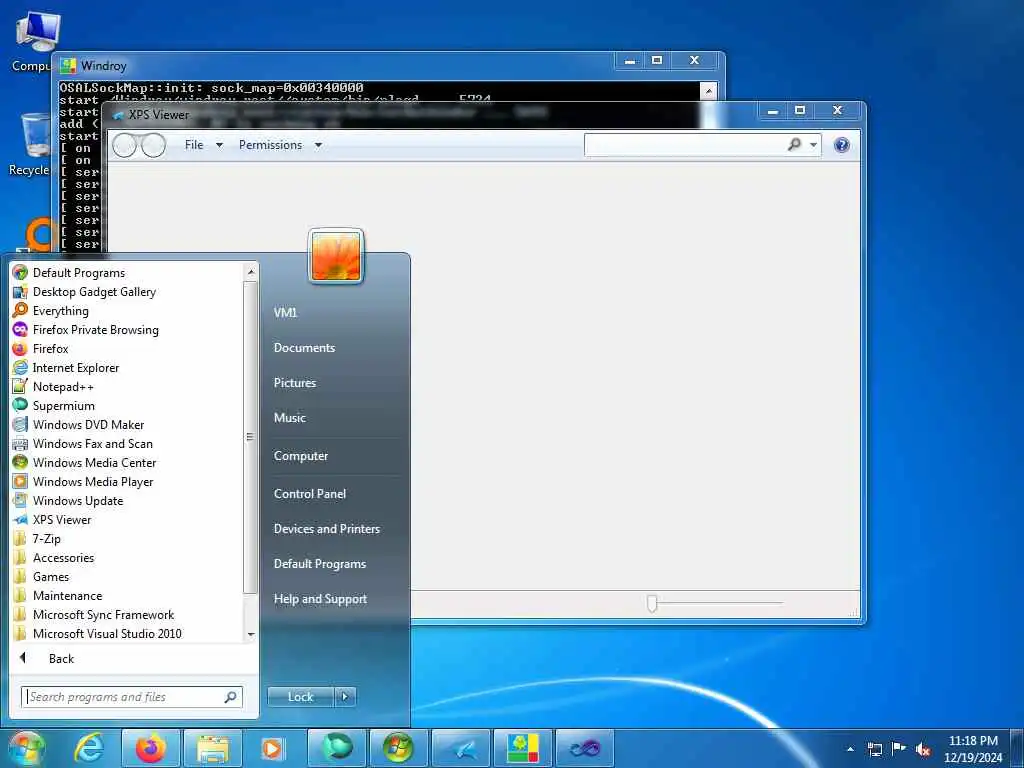The image size is (1024, 768).
Task: Open the shutdown options arrow beside Lock
Action: click(x=345, y=697)
